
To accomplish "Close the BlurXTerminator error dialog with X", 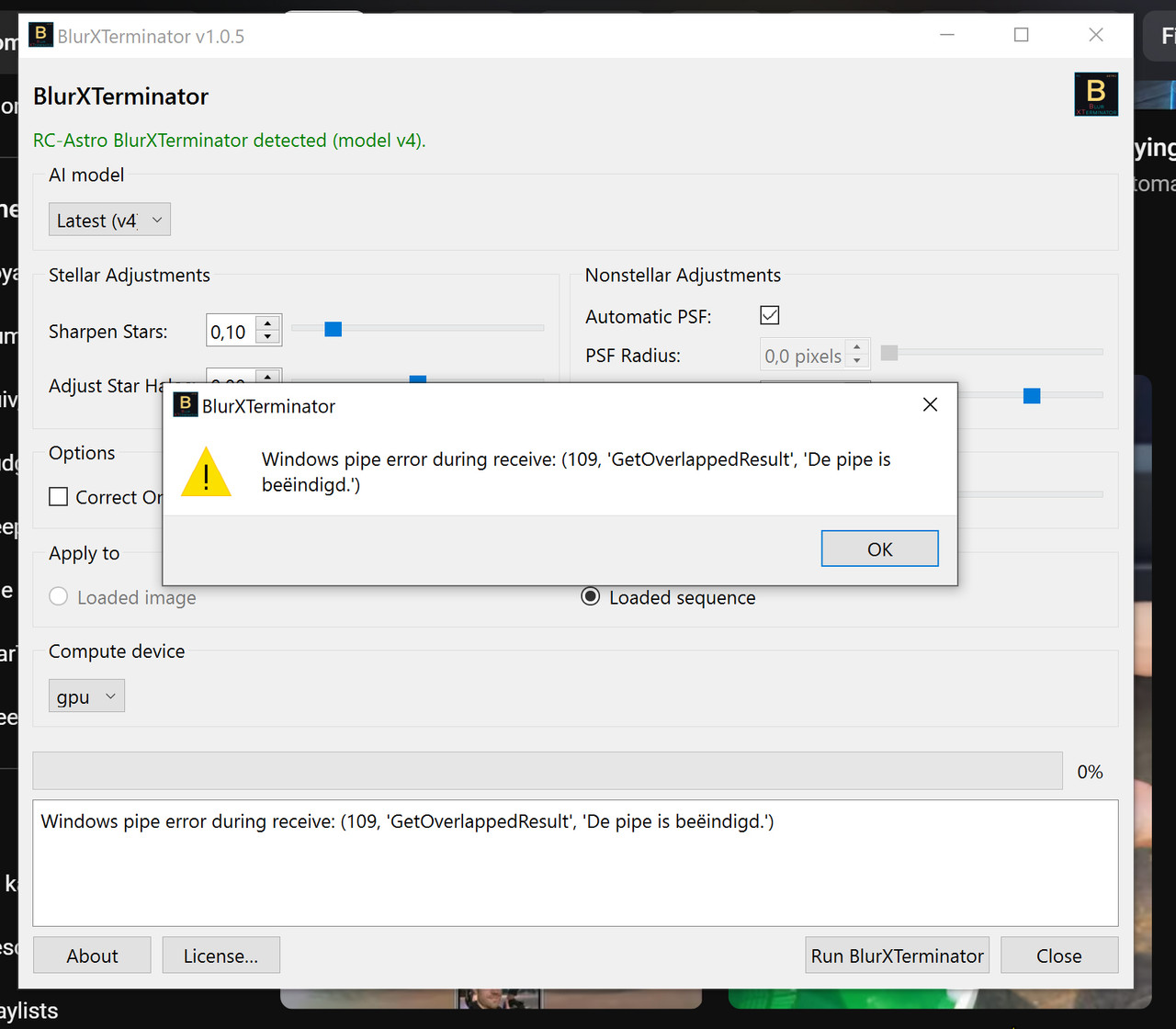I will [930, 405].
